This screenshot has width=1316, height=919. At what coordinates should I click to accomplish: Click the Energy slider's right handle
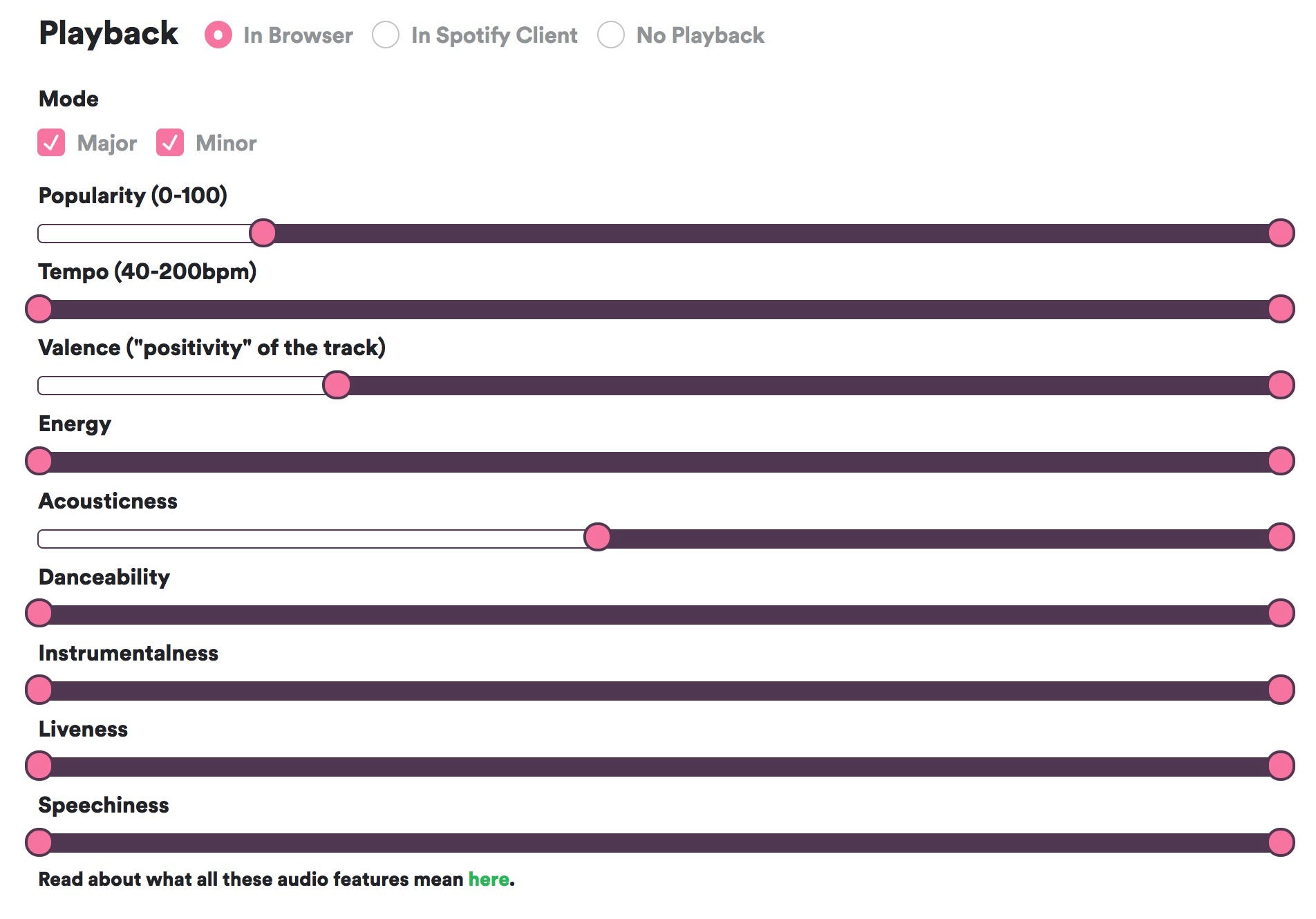pyautogui.click(x=1281, y=461)
